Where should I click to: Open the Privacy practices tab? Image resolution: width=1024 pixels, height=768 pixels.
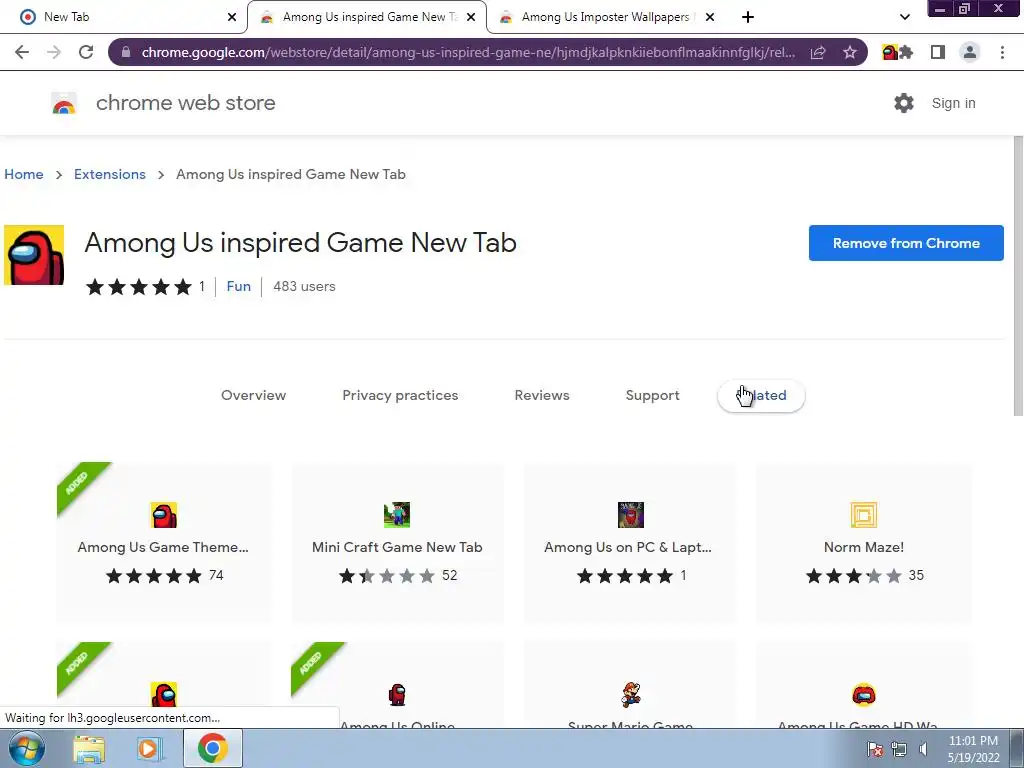[400, 395]
